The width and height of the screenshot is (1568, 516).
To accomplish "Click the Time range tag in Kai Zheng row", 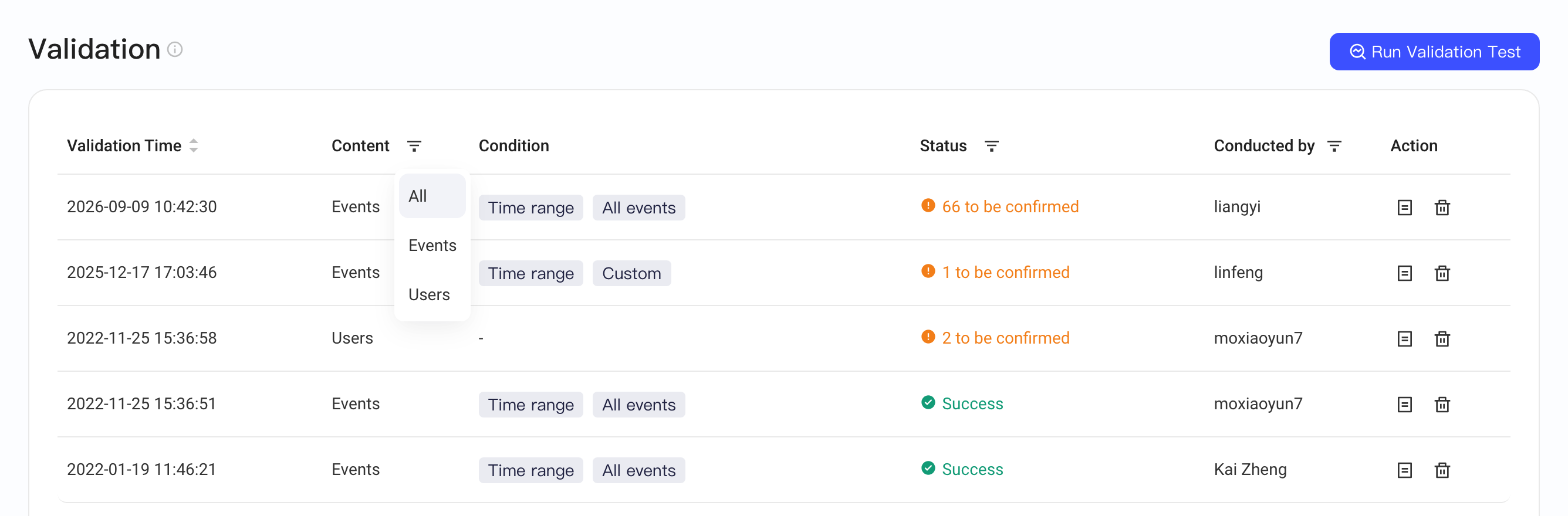I will (x=530, y=471).
